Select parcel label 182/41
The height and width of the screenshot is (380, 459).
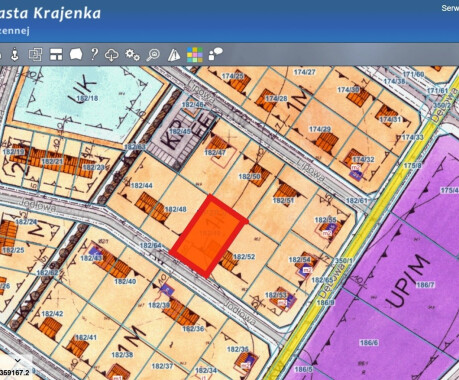[86, 337]
